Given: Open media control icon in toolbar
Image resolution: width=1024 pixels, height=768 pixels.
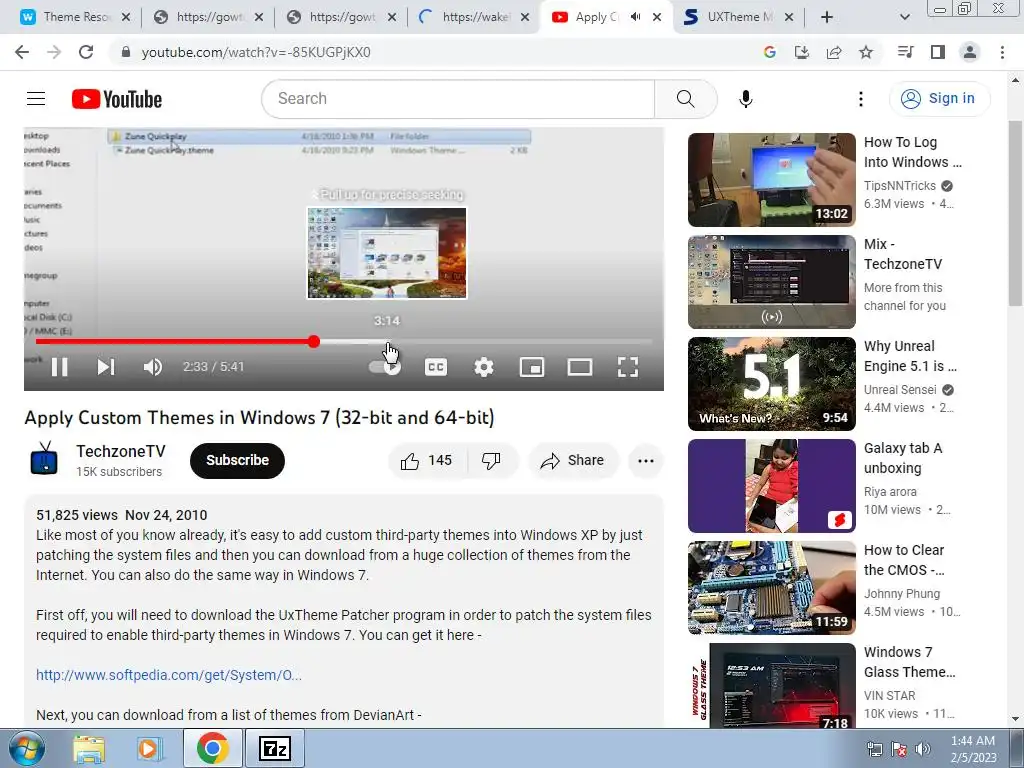Looking at the screenshot, I should click(905, 52).
